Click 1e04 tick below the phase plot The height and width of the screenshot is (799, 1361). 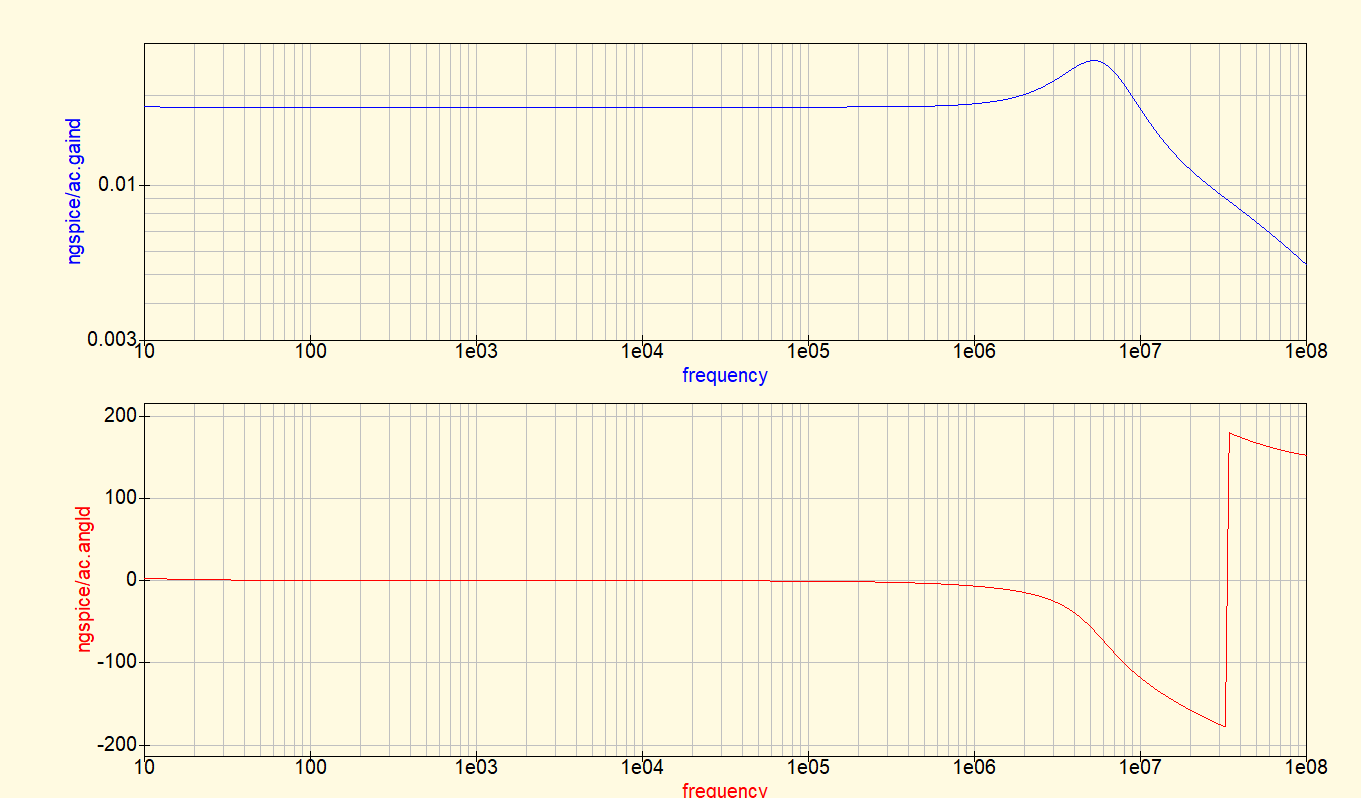click(x=642, y=767)
